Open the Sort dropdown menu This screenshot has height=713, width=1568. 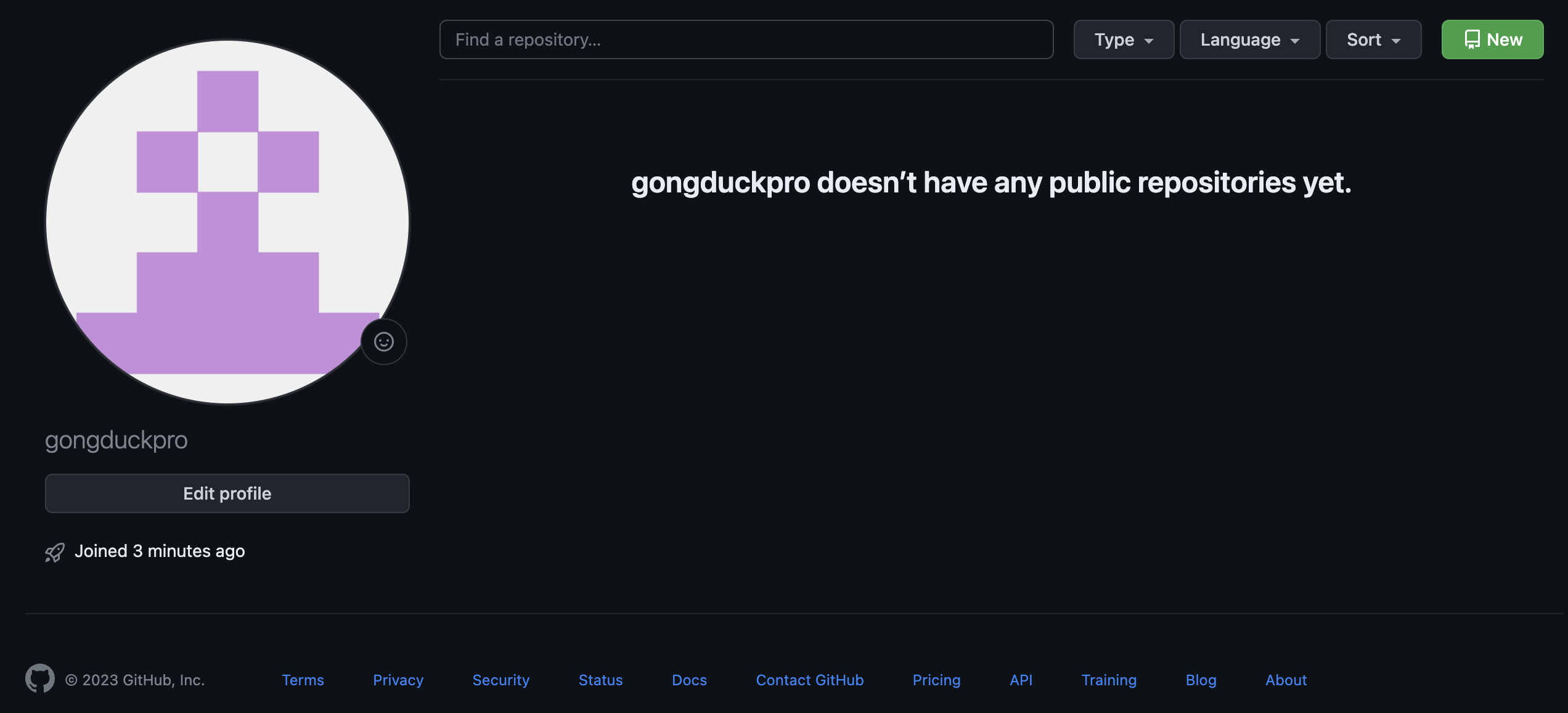click(1373, 39)
